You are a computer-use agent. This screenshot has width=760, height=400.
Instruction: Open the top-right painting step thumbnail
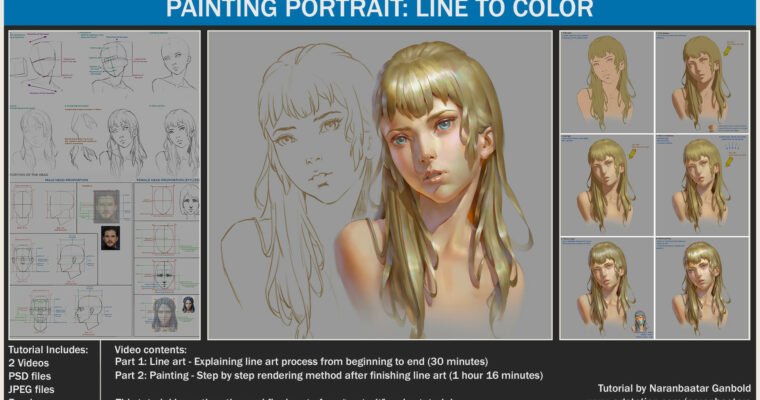702,82
